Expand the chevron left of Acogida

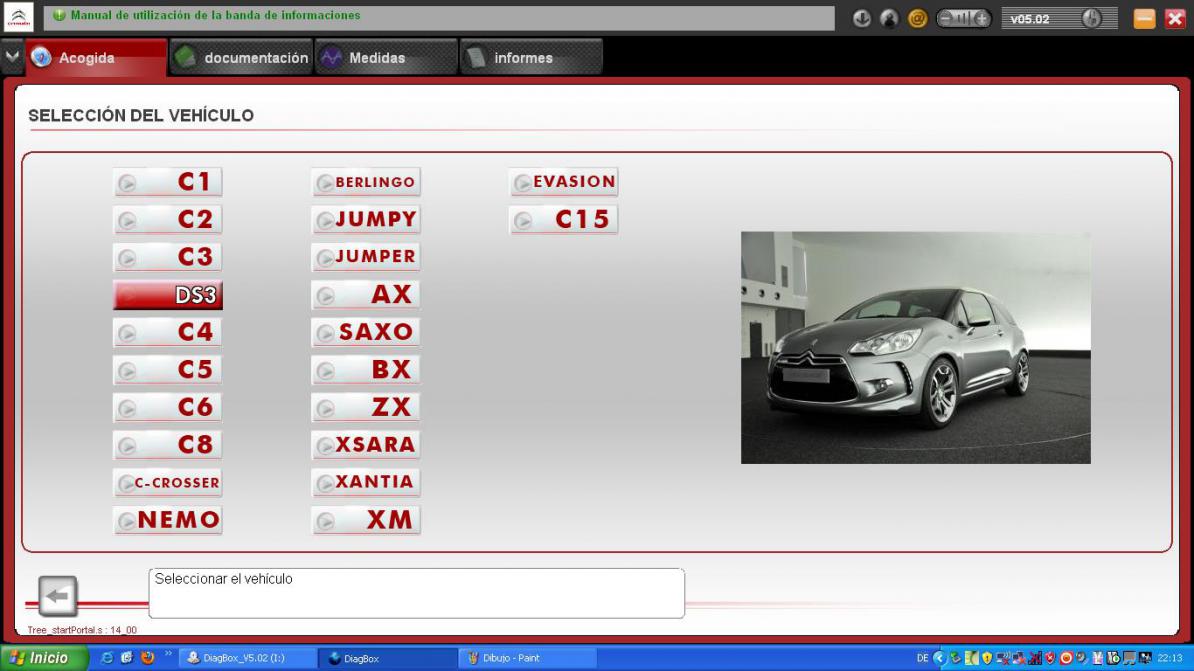point(12,56)
